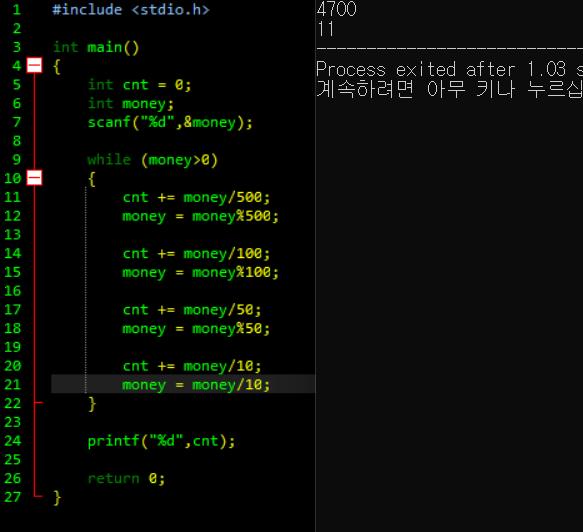This screenshot has height=532, width=583.
Task: Click closing brace of main on line 27
Action: (x=57, y=498)
